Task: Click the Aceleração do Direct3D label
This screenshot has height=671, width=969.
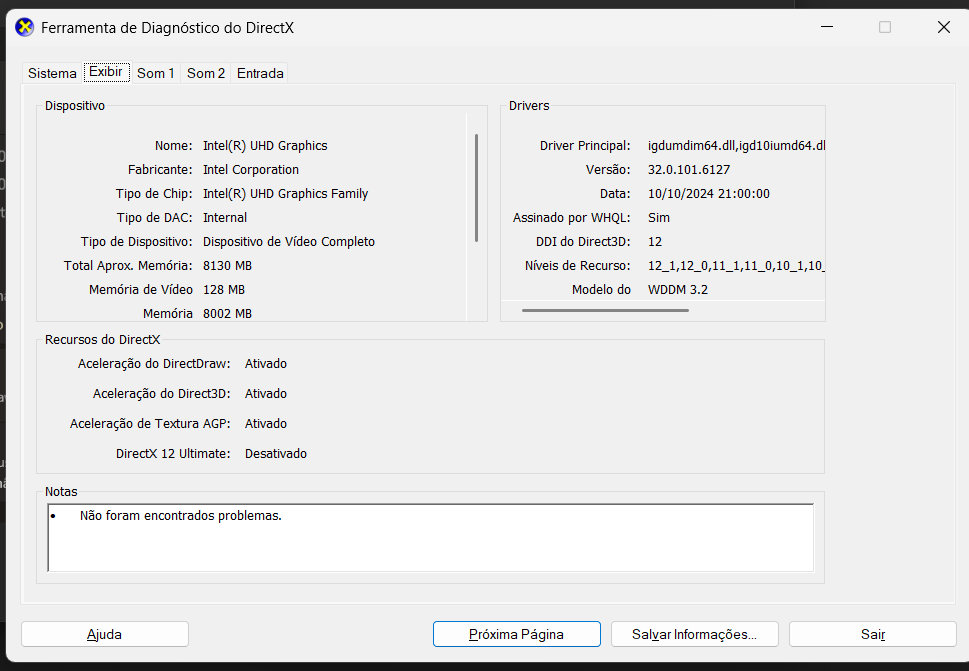Action: point(161,394)
